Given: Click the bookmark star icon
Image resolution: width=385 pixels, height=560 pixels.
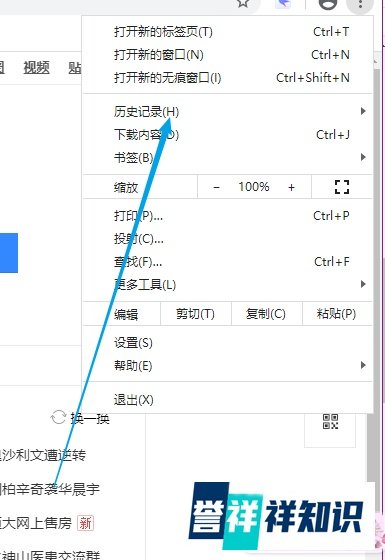Looking at the screenshot, I should (x=244, y=3).
